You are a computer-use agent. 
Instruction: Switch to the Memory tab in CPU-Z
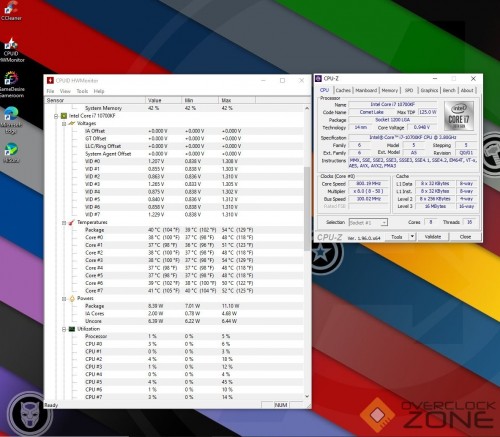[390, 90]
